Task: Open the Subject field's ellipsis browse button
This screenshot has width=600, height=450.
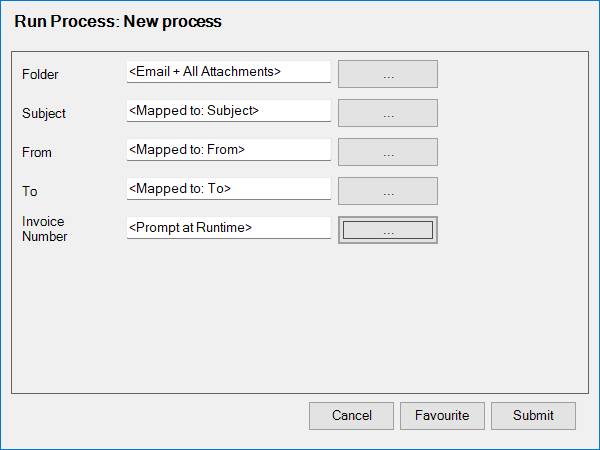Action: [x=388, y=113]
